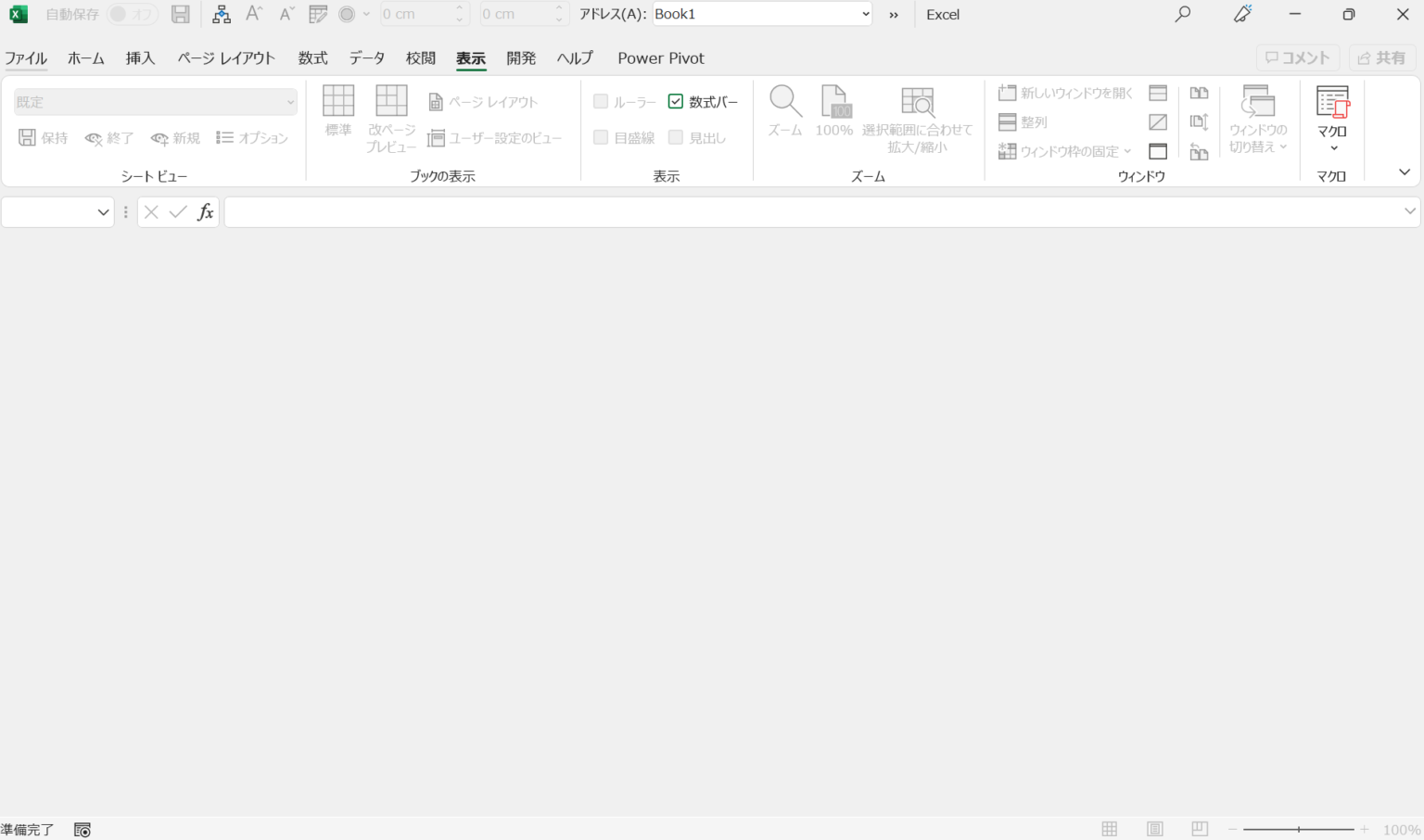The width and height of the screenshot is (1424, 840).
Task: Switch to the Power Pivot tab
Action: (x=661, y=57)
